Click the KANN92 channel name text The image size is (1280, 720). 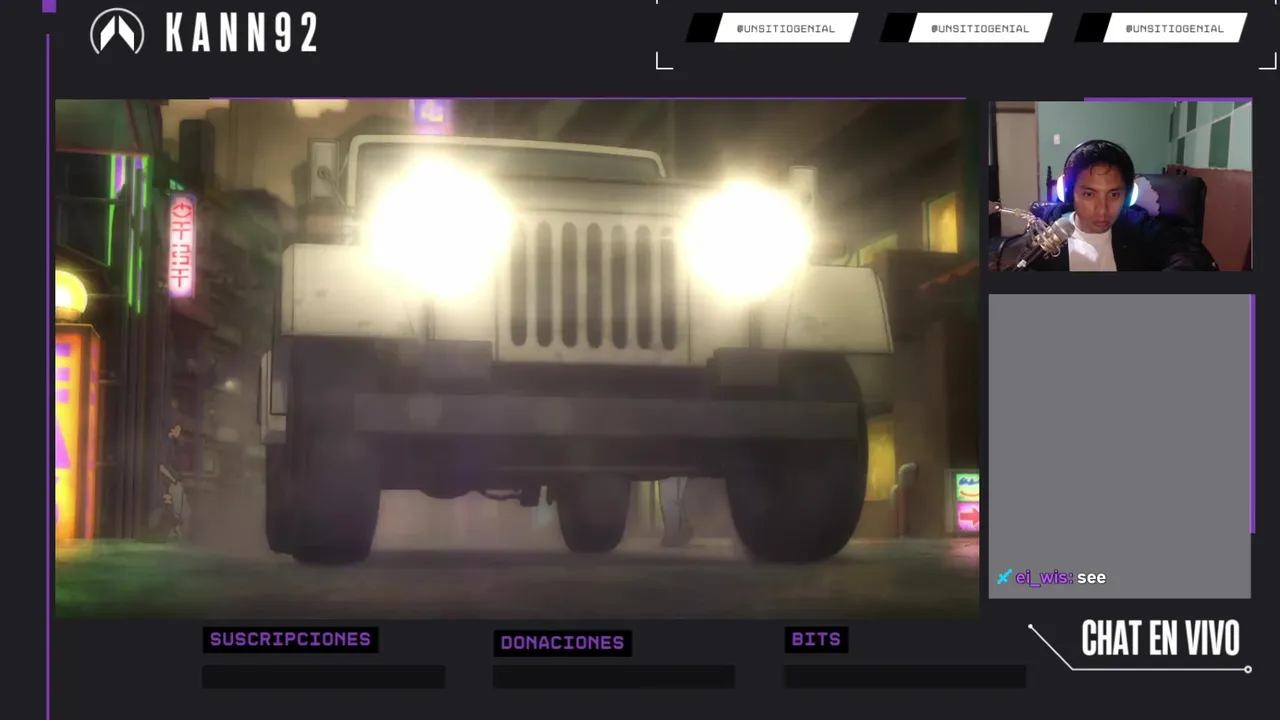pos(242,33)
